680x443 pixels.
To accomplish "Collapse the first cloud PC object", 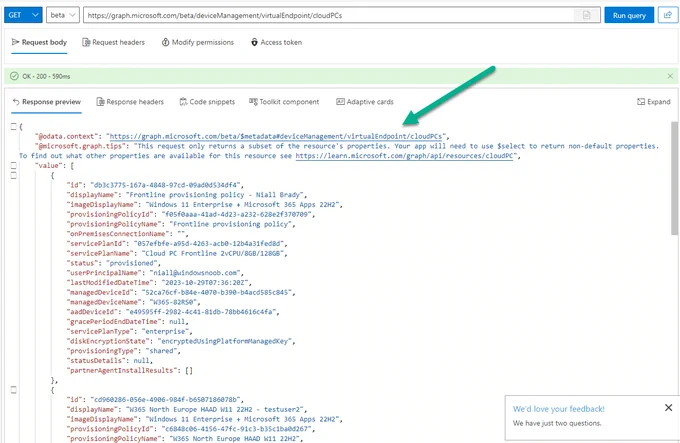I will tap(13, 176).
